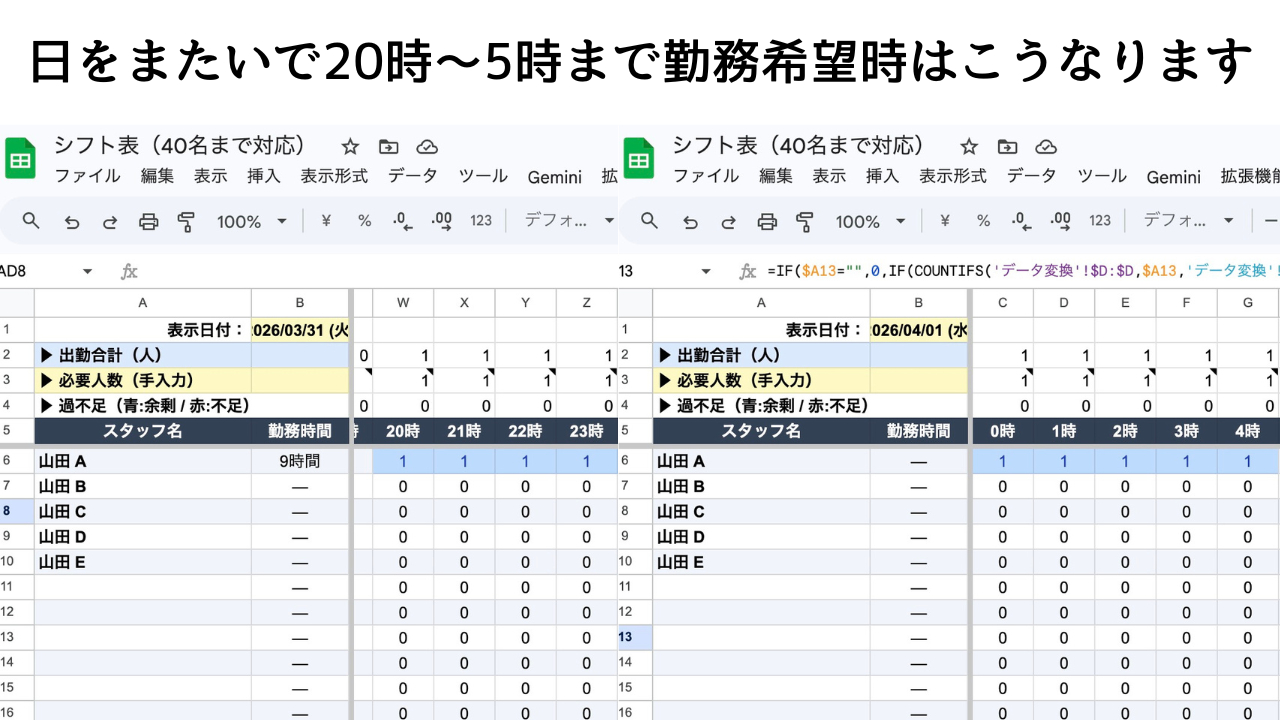Click the Sheets logo in the 04/01 spreadsheet
Viewport: 1280px width, 720px height.
coord(639,160)
